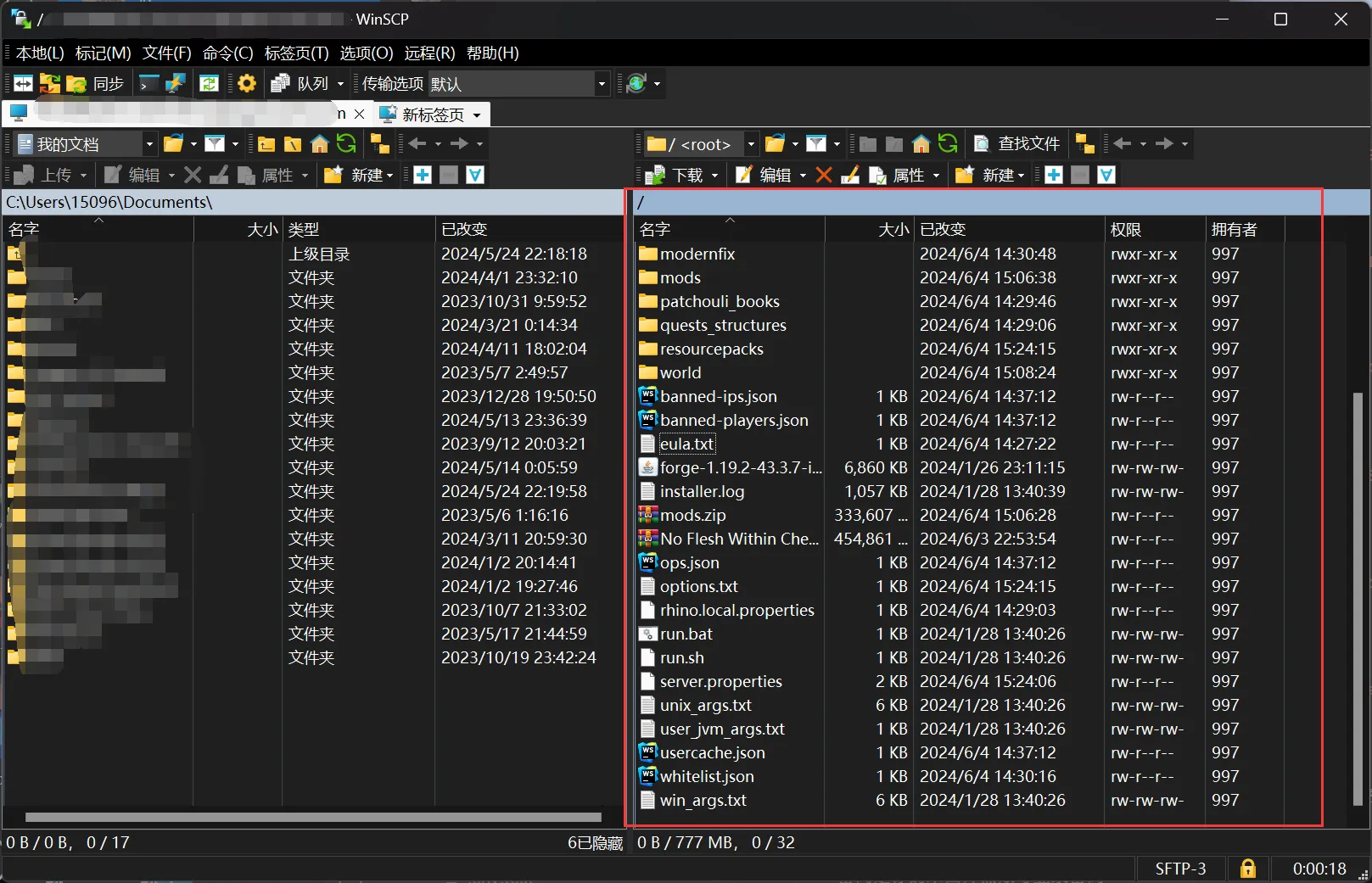Click the remote panel select-all plus icon
1372x883 pixels.
pyautogui.click(x=1054, y=175)
